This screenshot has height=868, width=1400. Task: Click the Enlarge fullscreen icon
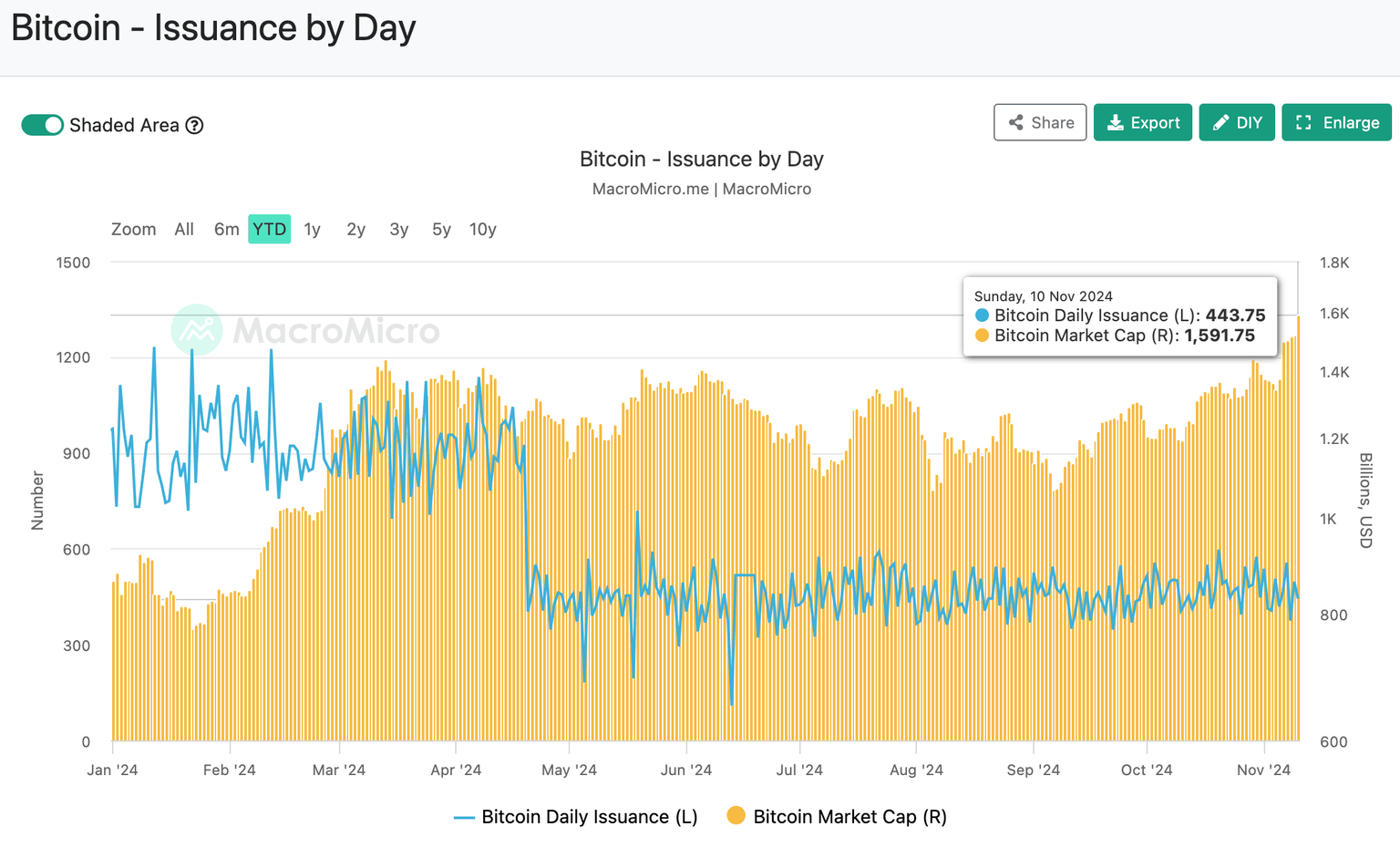coord(1303,123)
